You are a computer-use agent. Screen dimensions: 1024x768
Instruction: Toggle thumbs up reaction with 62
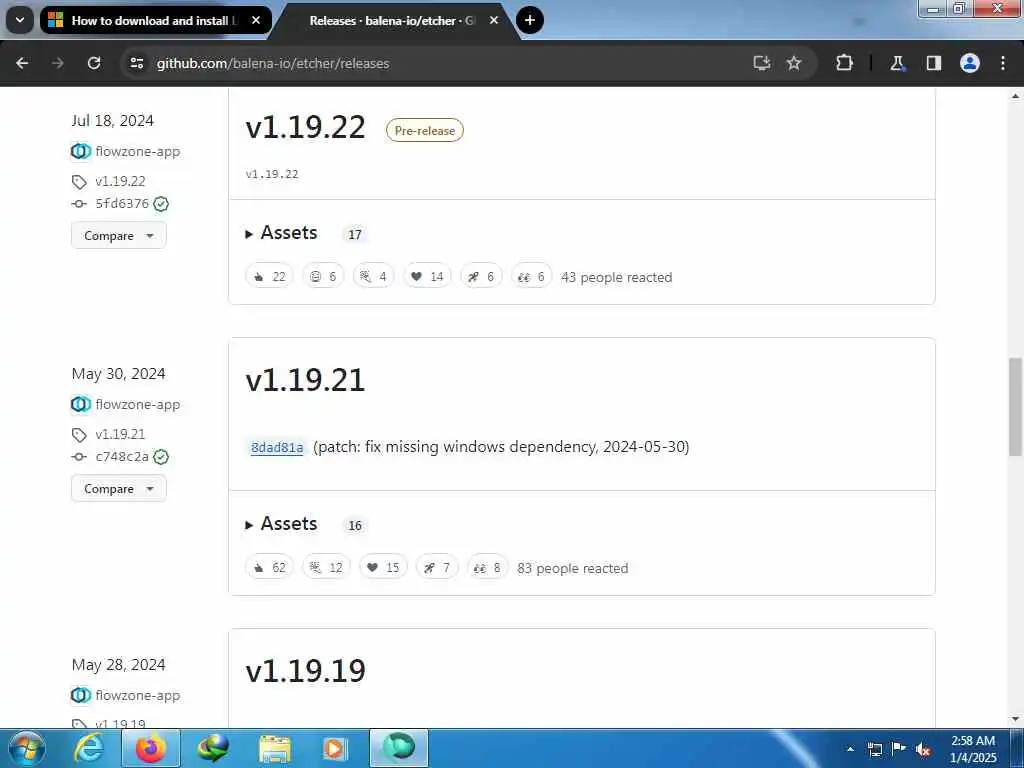coord(270,568)
